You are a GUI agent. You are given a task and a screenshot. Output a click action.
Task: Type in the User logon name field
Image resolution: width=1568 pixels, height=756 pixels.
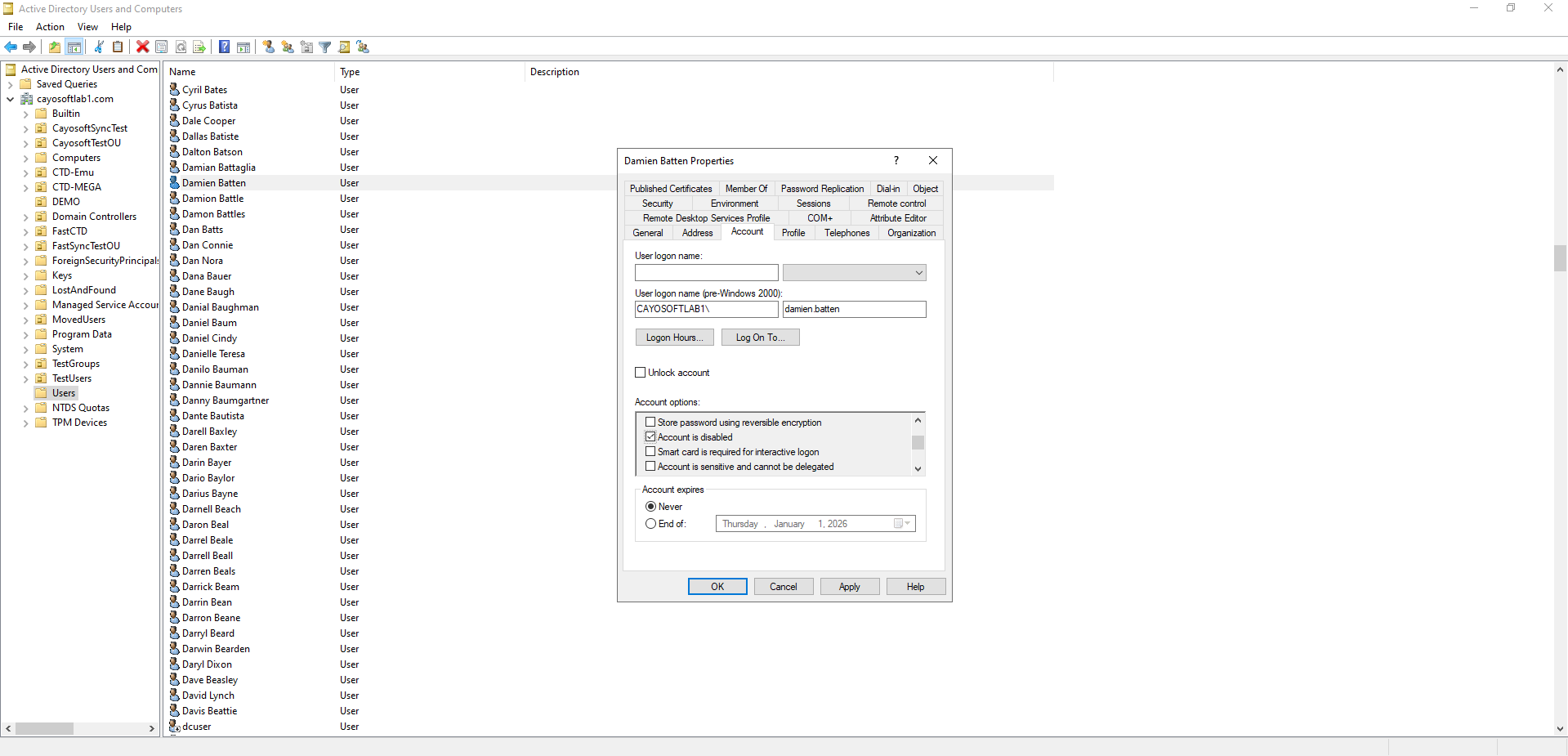(706, 272)
